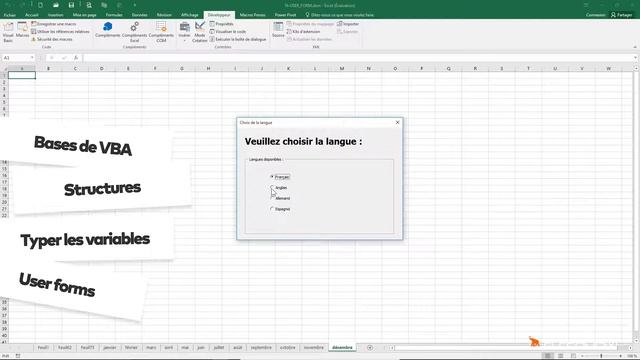
Task: Open the septembre sheet tab
Action: click(x=261, y=348)
